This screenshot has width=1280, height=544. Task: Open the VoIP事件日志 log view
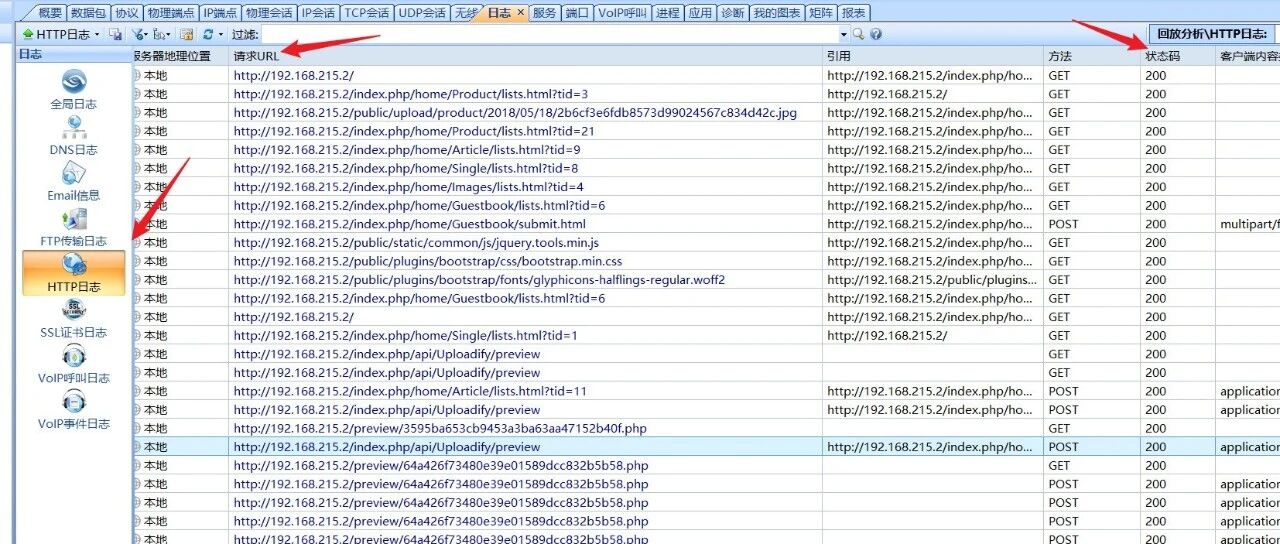75,411
